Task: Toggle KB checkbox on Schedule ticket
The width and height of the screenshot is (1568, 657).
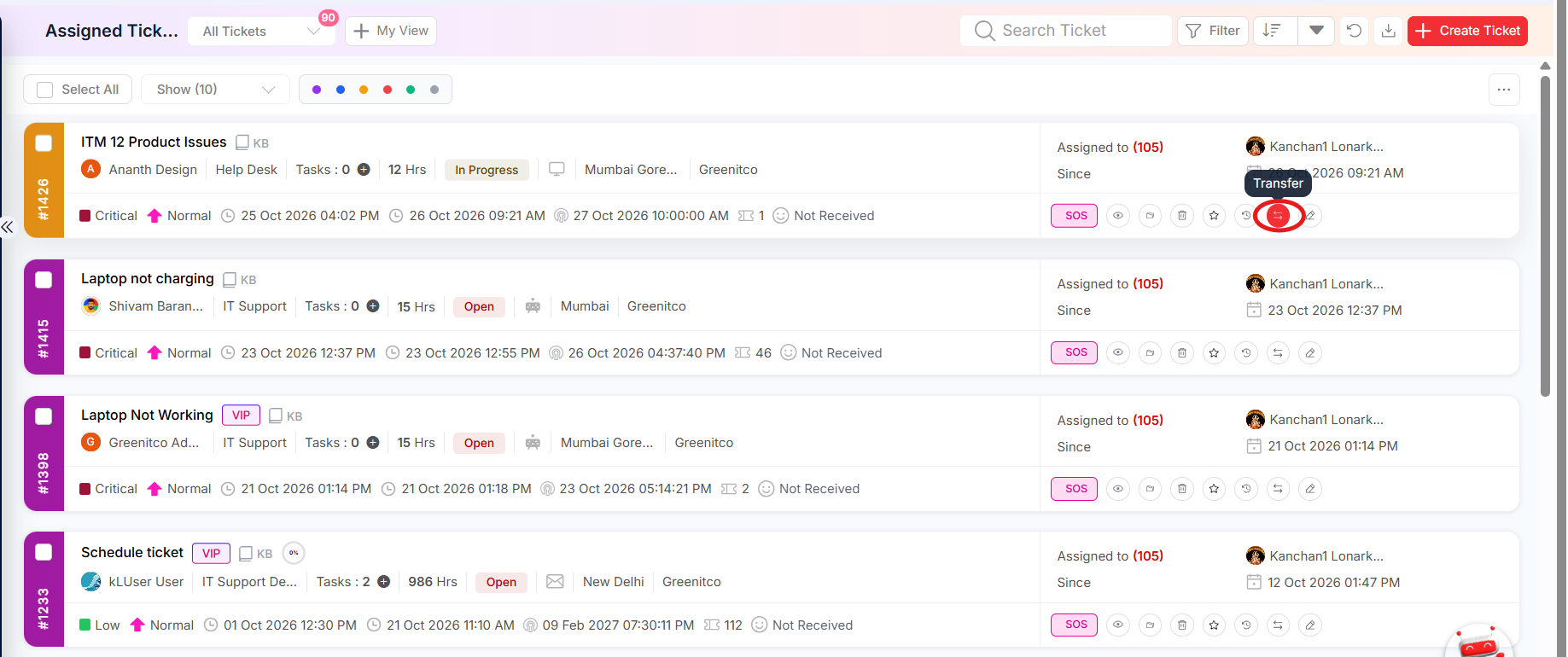Action: coord(246,554)
